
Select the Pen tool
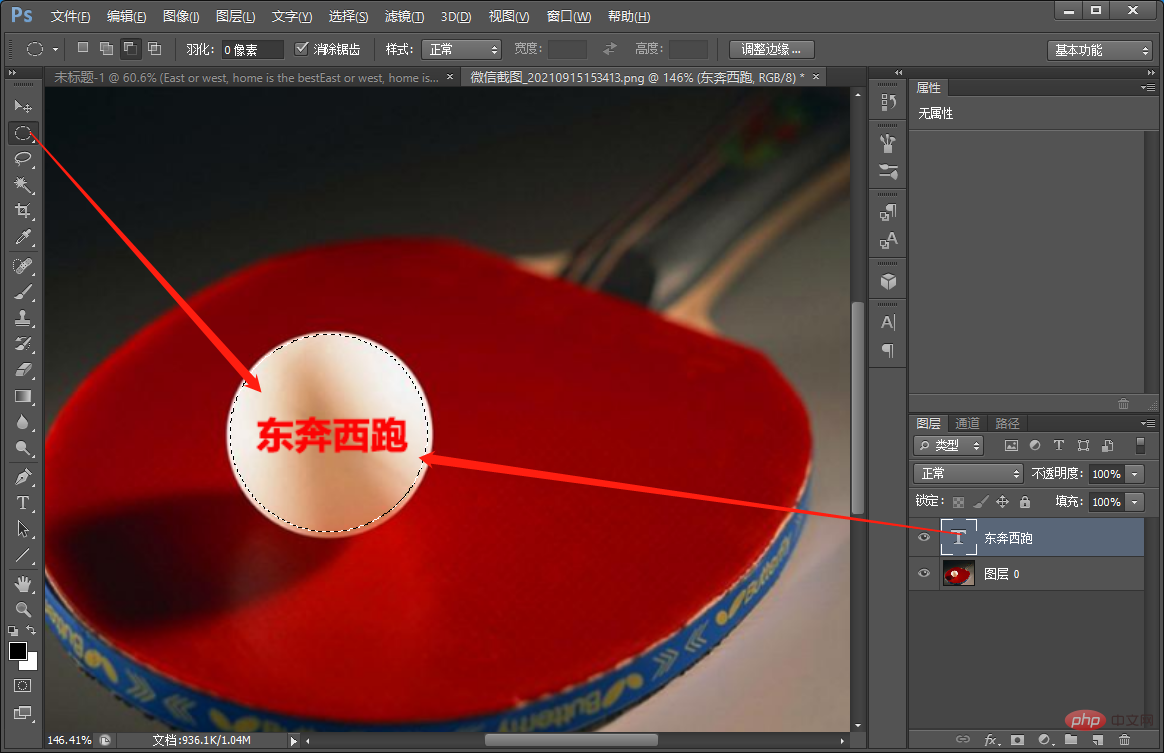[23, 477]
